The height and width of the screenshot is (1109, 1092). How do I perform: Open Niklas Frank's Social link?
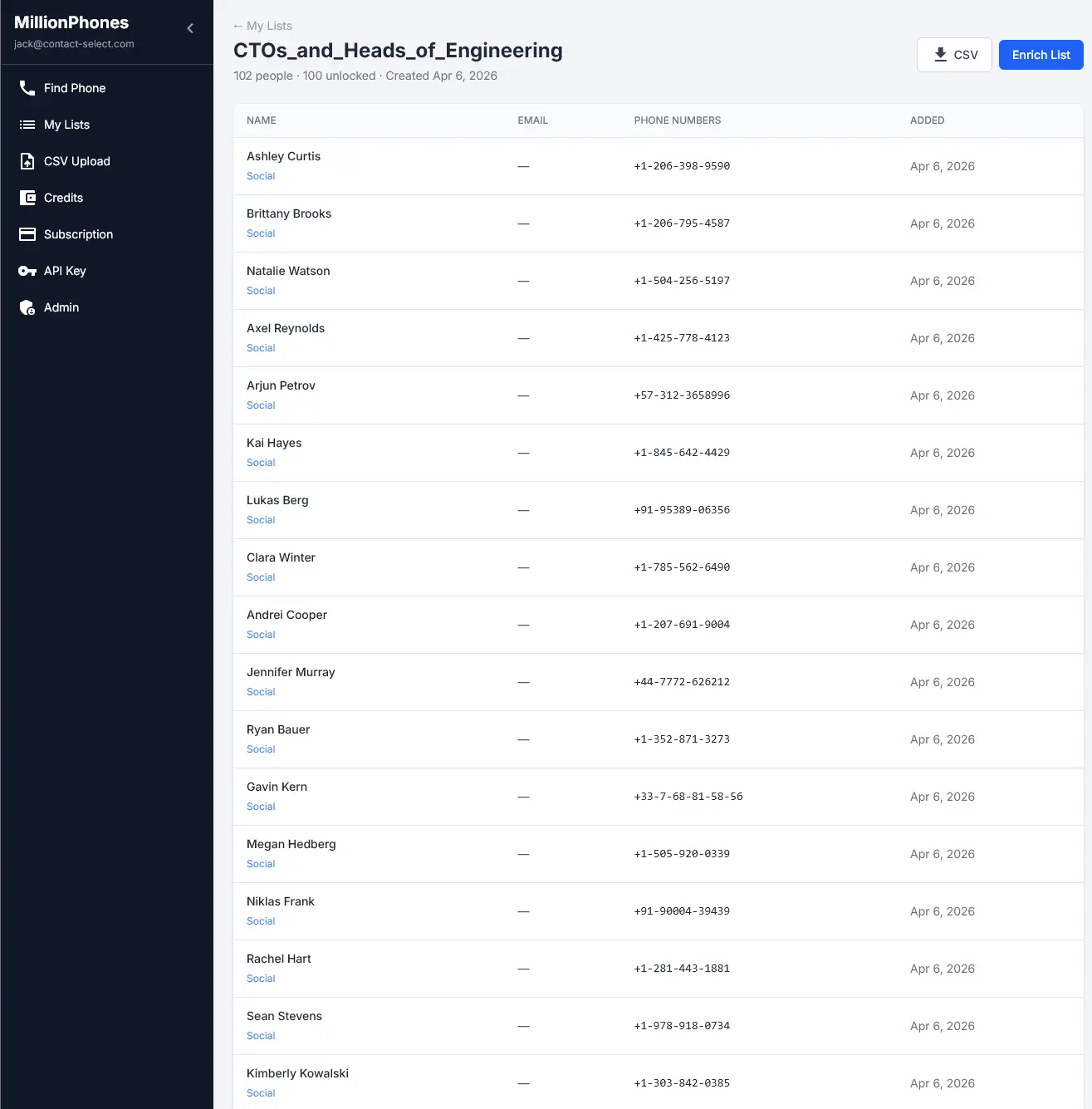(261, 921)
